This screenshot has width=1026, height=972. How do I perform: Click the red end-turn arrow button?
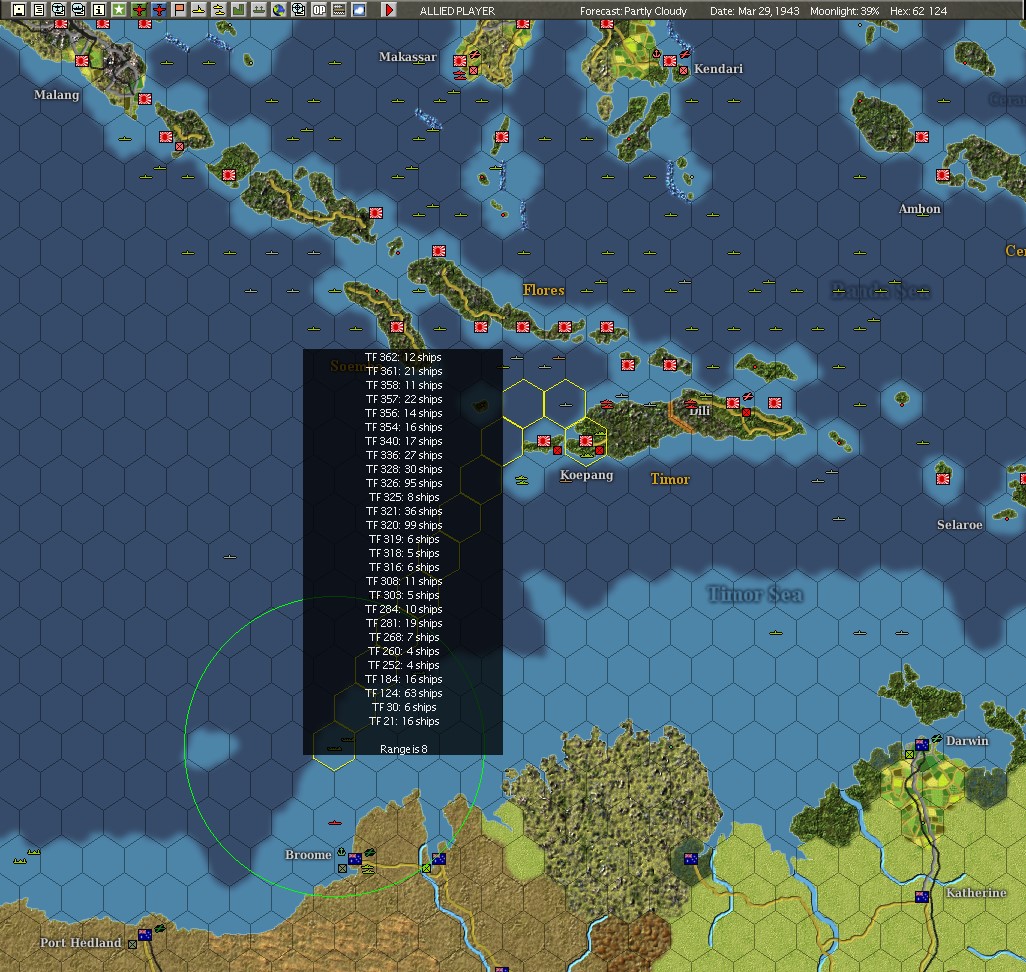(389, 9)
